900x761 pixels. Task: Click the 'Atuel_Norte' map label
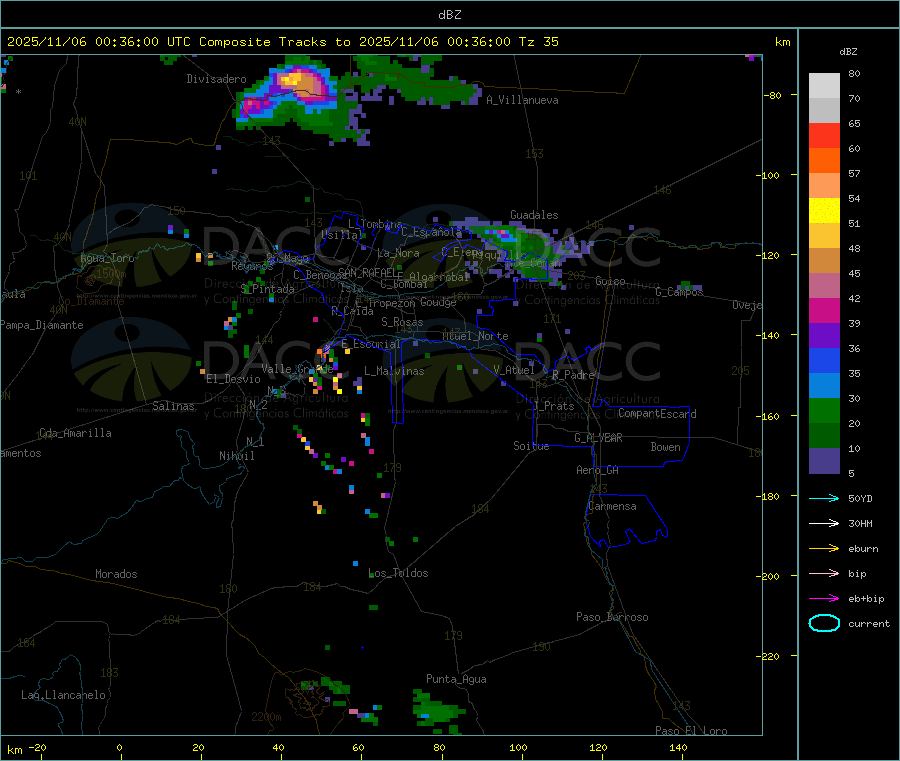click(475, 336)
